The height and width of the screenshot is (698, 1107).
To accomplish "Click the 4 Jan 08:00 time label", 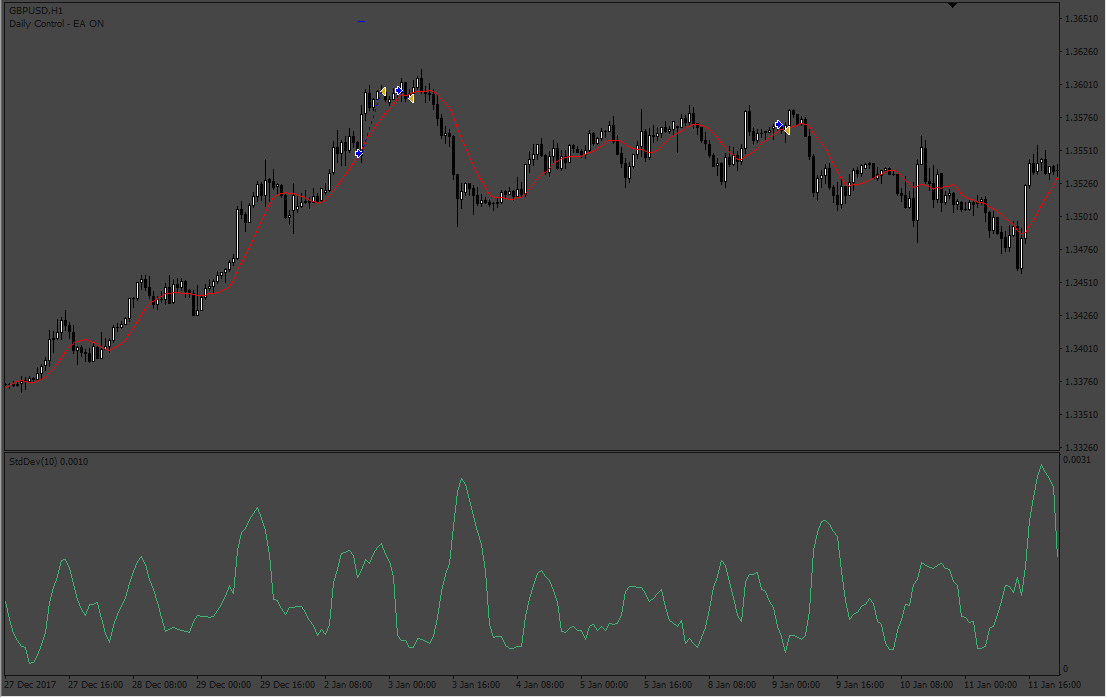I will 540,685.
